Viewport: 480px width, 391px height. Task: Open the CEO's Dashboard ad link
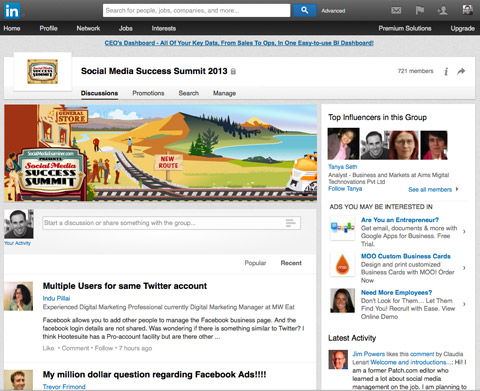point(239,43)
